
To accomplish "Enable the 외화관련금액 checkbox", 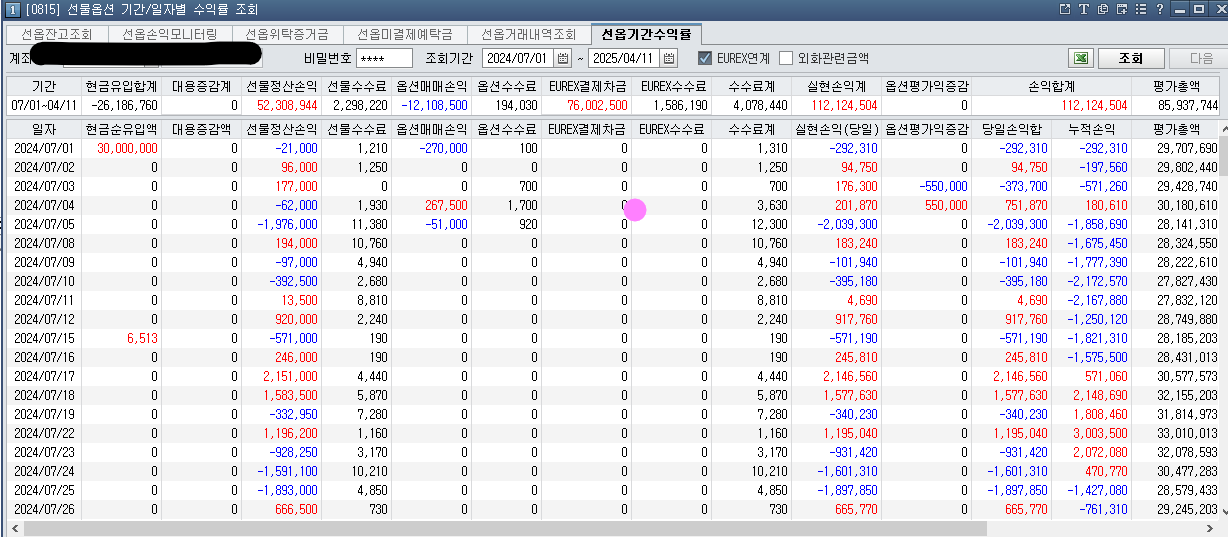I will (786, 58).
